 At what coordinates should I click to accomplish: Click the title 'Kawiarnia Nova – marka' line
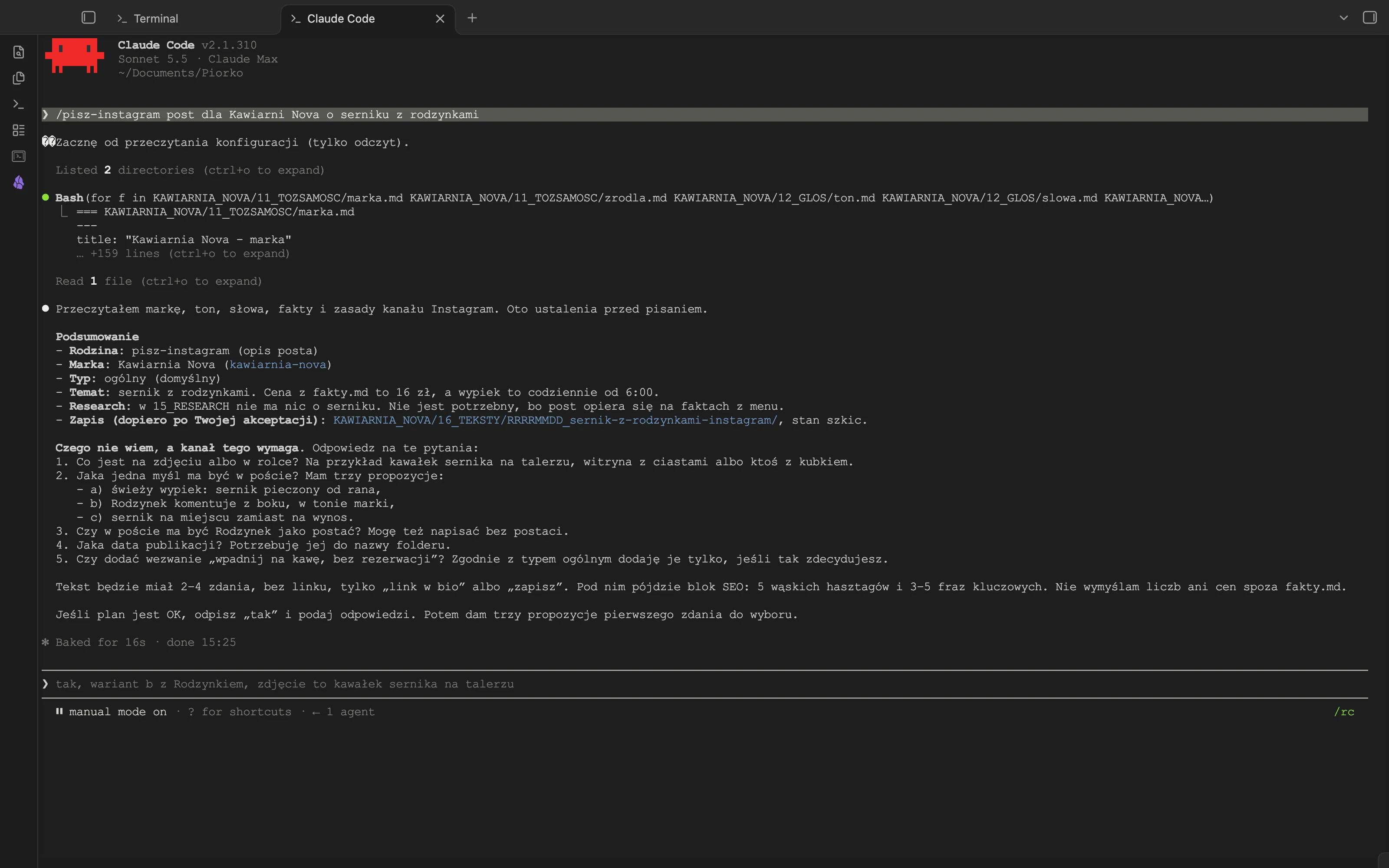click(x=184, y=240)
